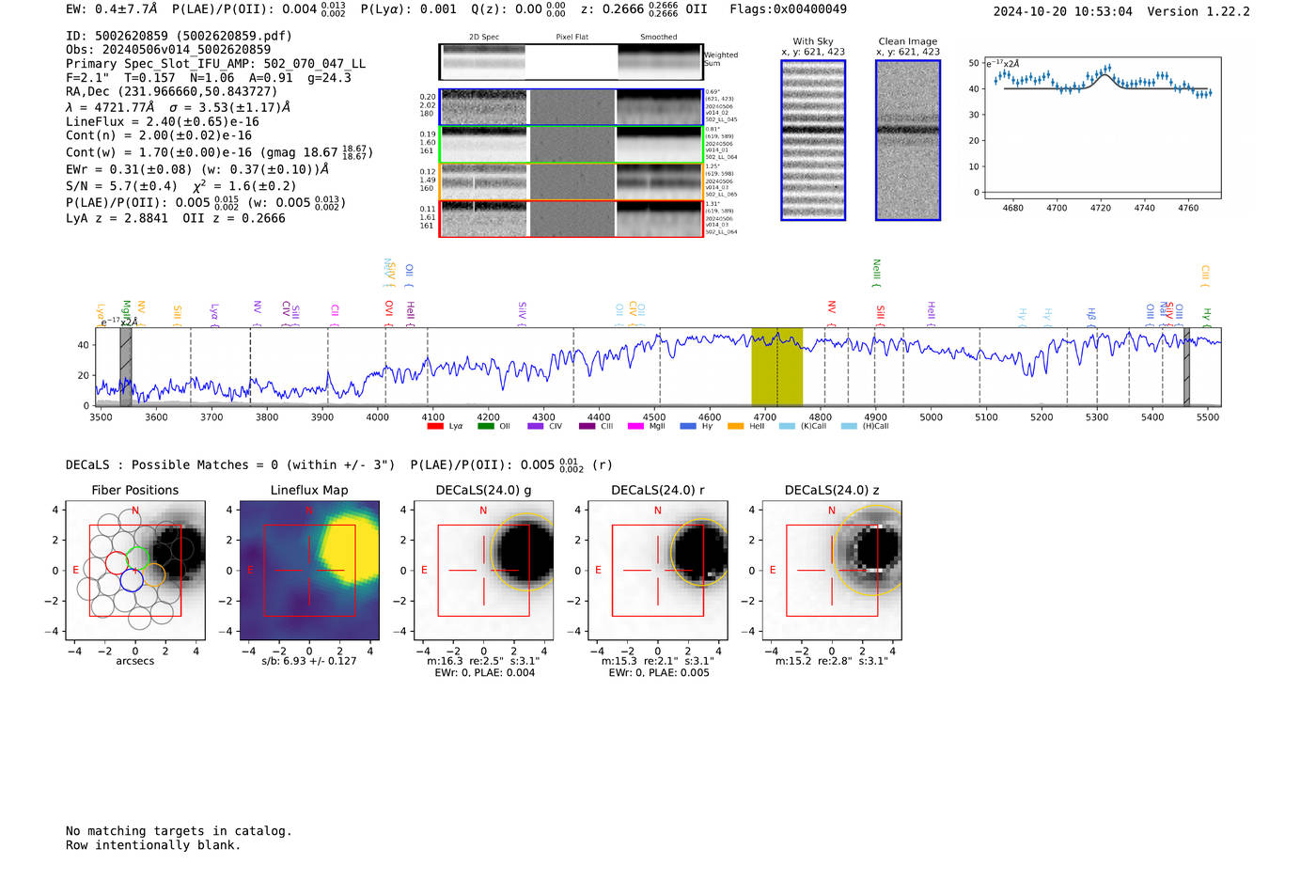Select the orange-framed 2D spectrum row
Viewport: 1316px width, 896px height.
(572, 181)
